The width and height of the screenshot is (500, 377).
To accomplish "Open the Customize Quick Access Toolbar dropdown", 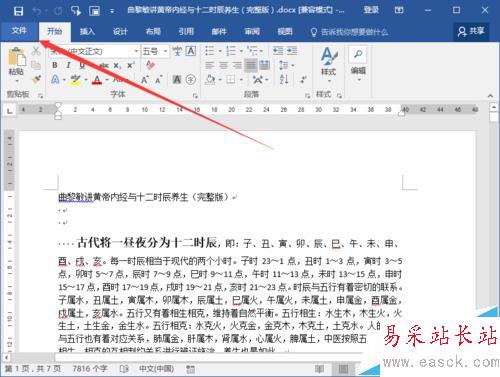I will (x=112, y=11).
